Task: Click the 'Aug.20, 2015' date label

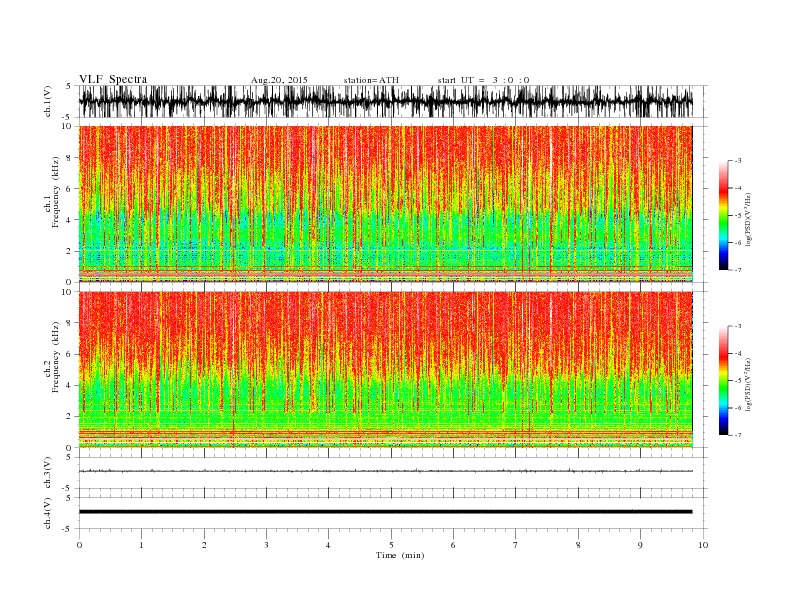Action: point(279,80)
